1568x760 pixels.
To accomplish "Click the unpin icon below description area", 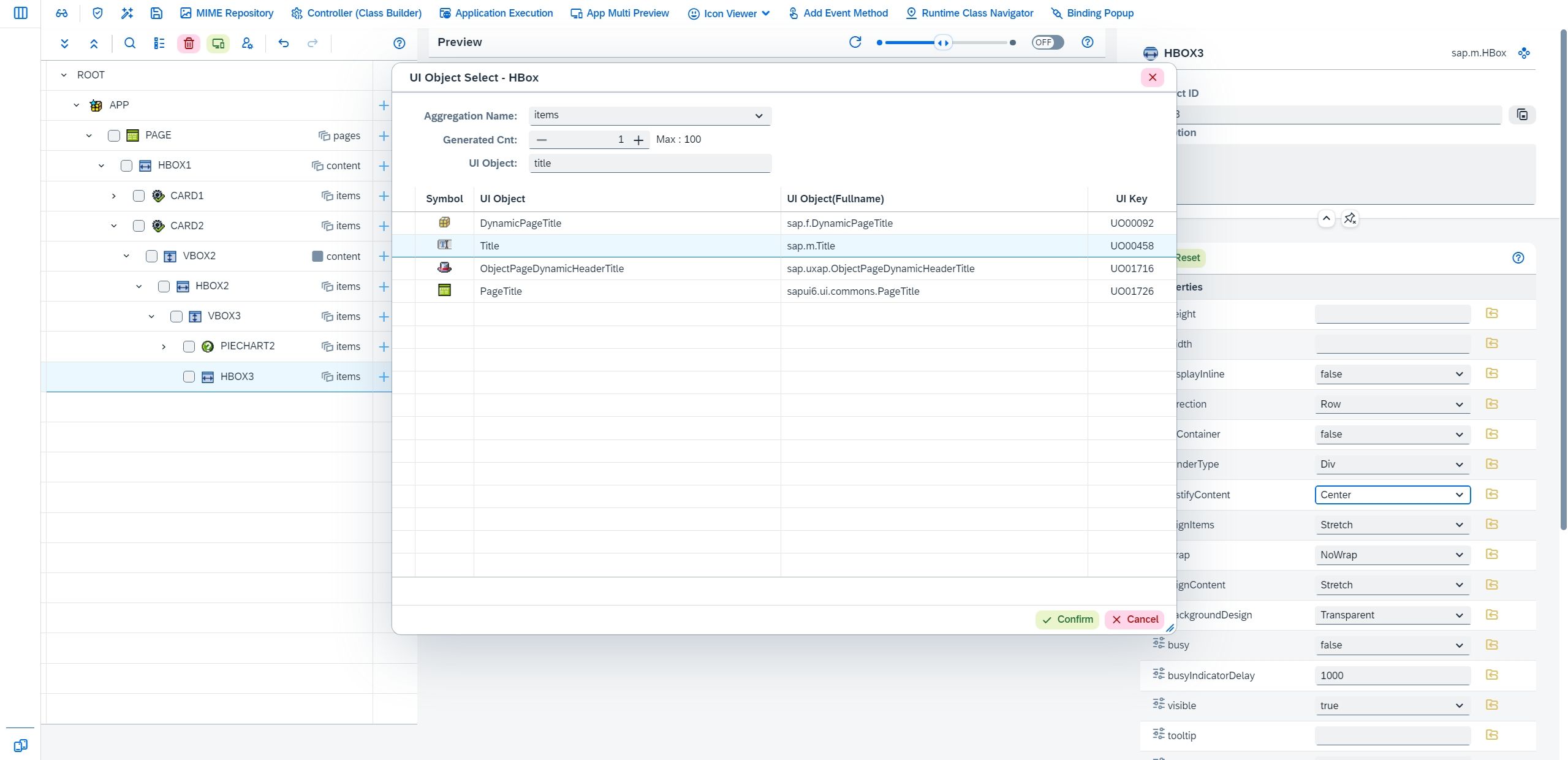I will tap(1350, 218).
